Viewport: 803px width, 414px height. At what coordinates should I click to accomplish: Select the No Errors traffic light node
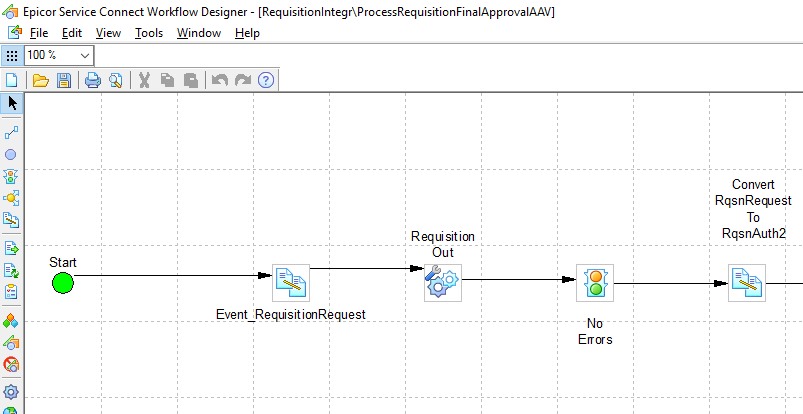(x=595, y=283)
